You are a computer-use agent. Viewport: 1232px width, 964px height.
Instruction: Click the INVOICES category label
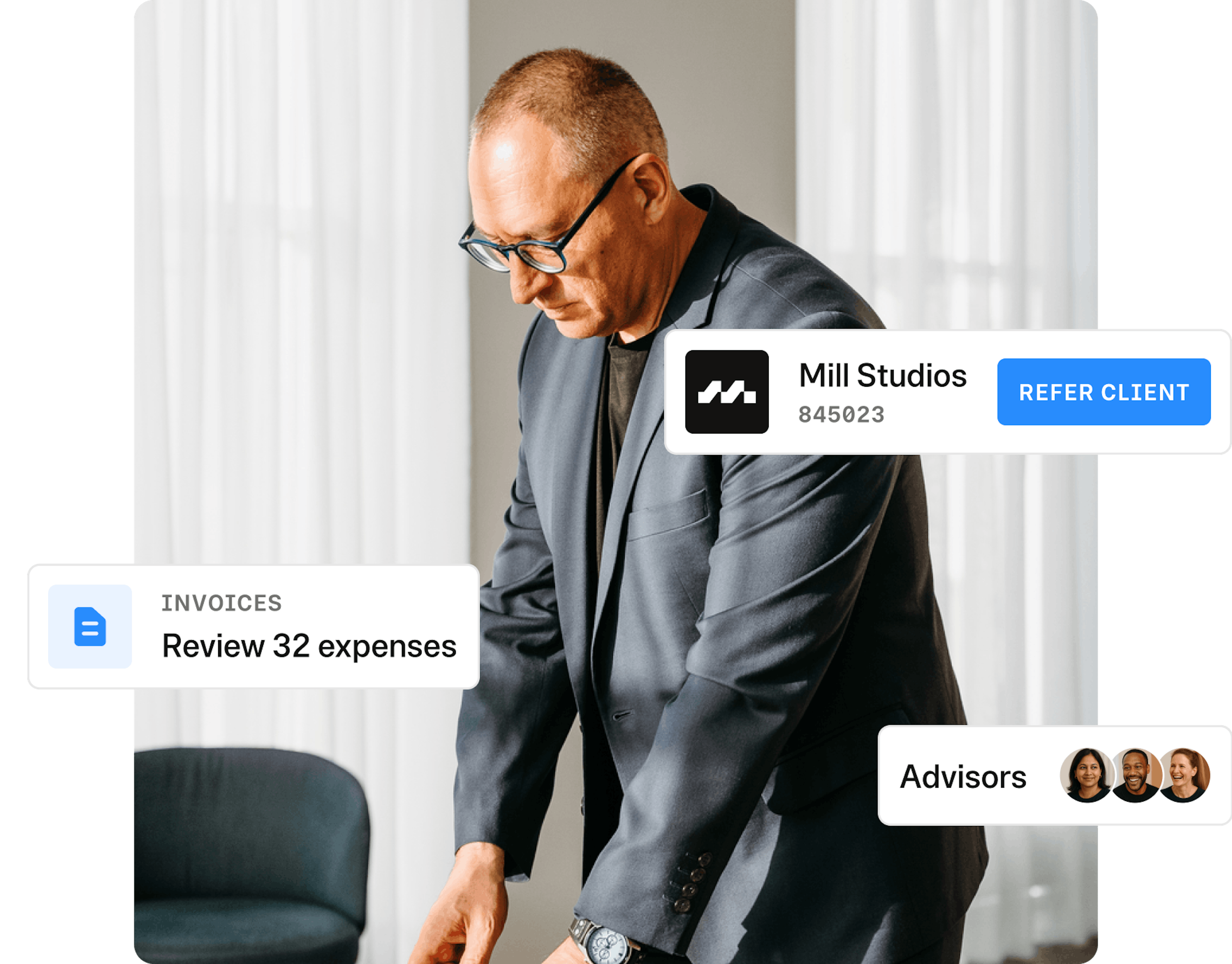[222, 603]
